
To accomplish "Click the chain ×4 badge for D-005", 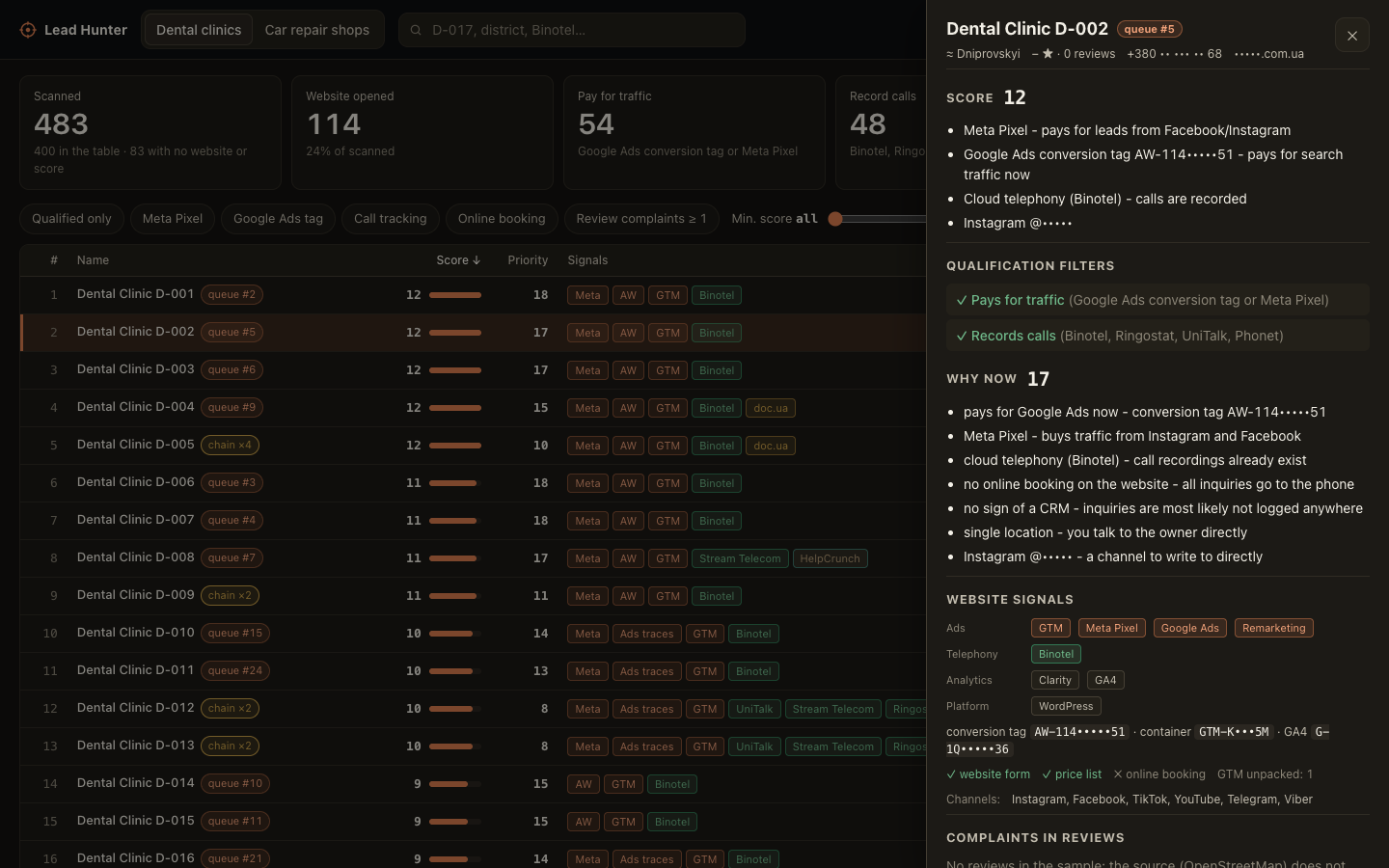I will coord(230,446).
